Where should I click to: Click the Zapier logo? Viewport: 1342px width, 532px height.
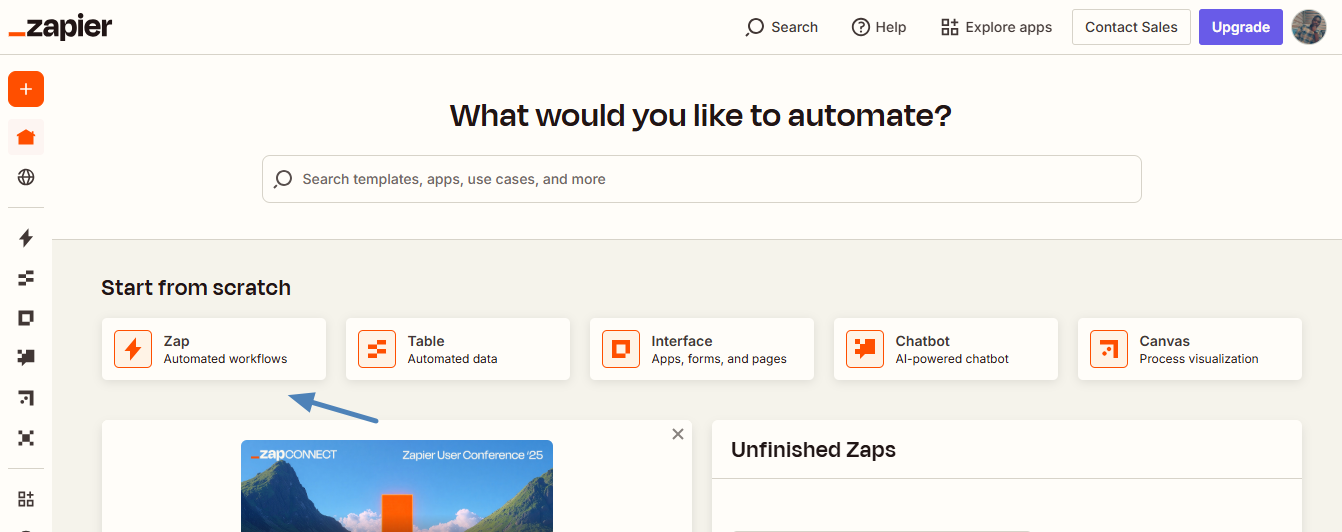pyautogui.click(x=60, y=27)
